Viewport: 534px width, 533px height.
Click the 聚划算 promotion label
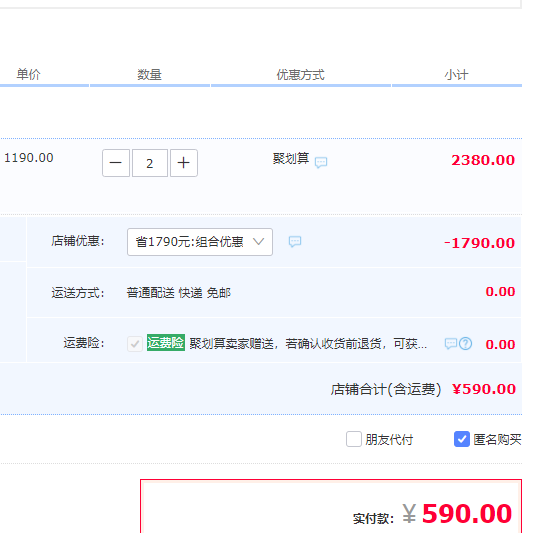tap(291, 159)
